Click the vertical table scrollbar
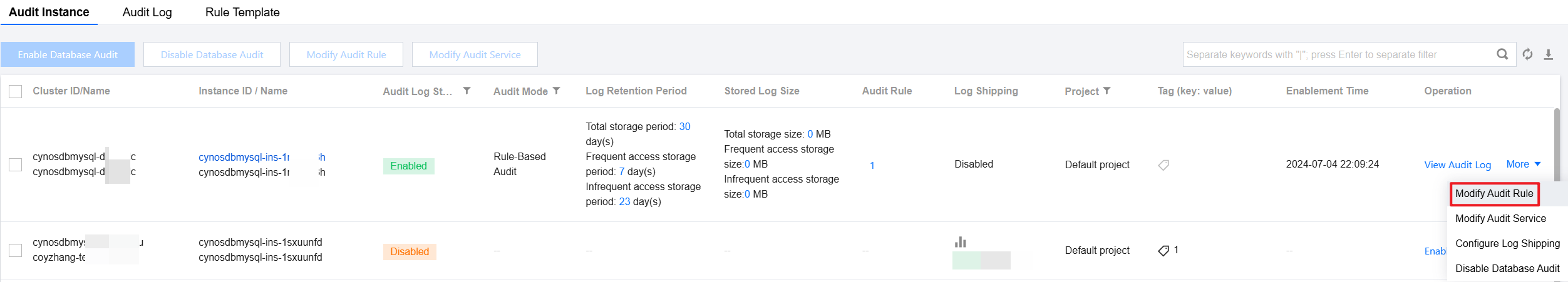The height and width of the screenshot is (282, 1568). 1557,144
